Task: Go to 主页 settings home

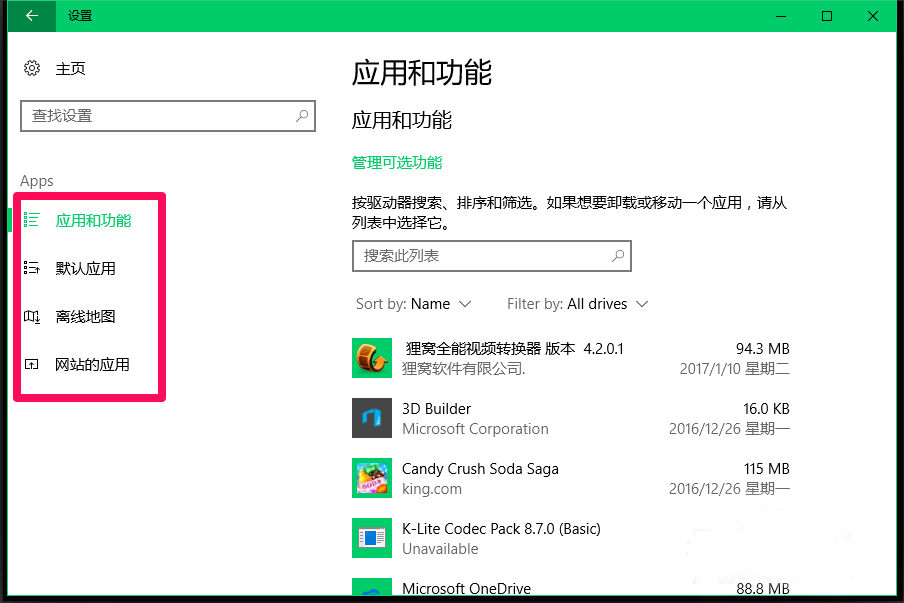Action: click(70, 69)
